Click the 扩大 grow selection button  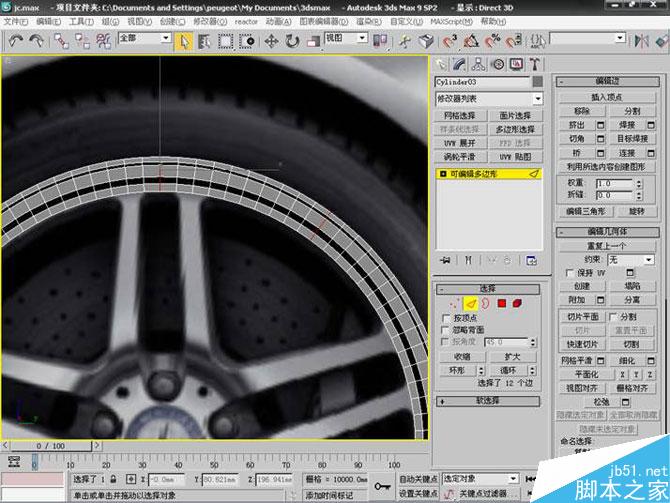pos(514,356)
